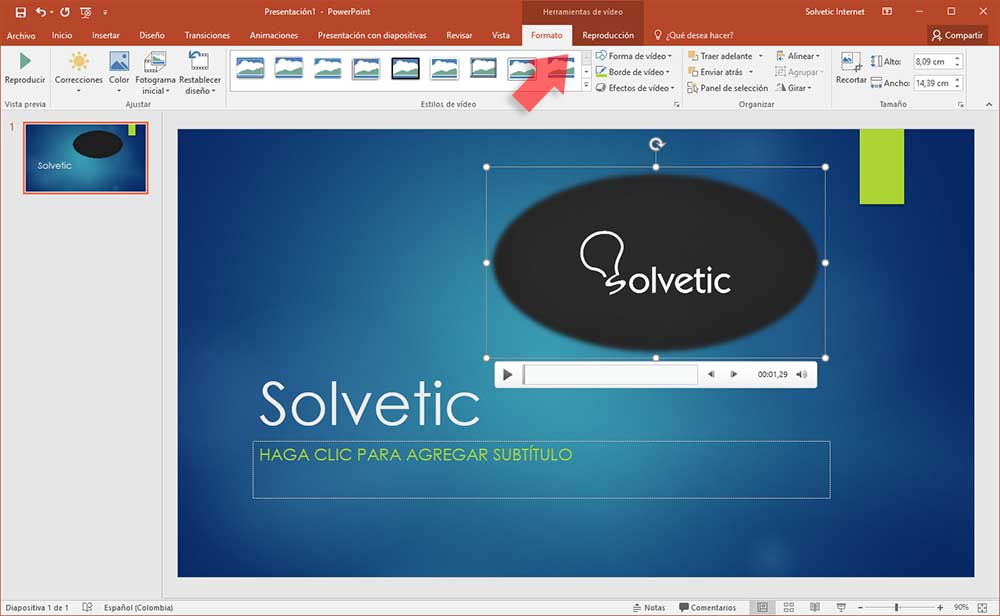Switch to the Insertar tab
This screenshot has height=616, width=1000.
click(105, 35)
